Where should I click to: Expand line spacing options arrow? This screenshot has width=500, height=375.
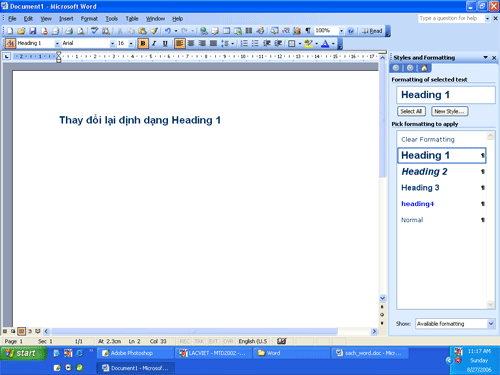coord(232,43)
